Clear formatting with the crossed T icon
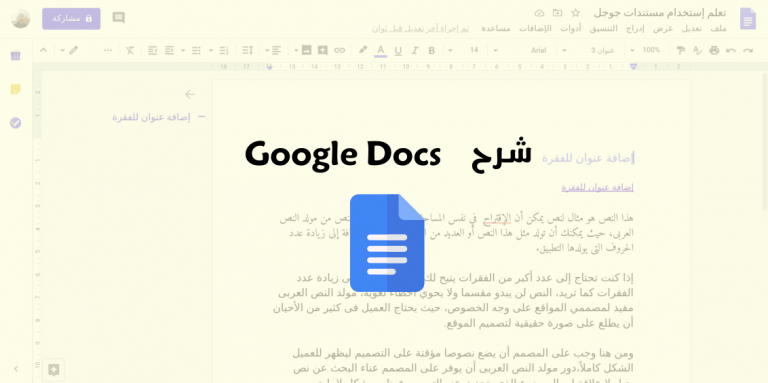This screenshot has height=383, width=768. (130, 50)
